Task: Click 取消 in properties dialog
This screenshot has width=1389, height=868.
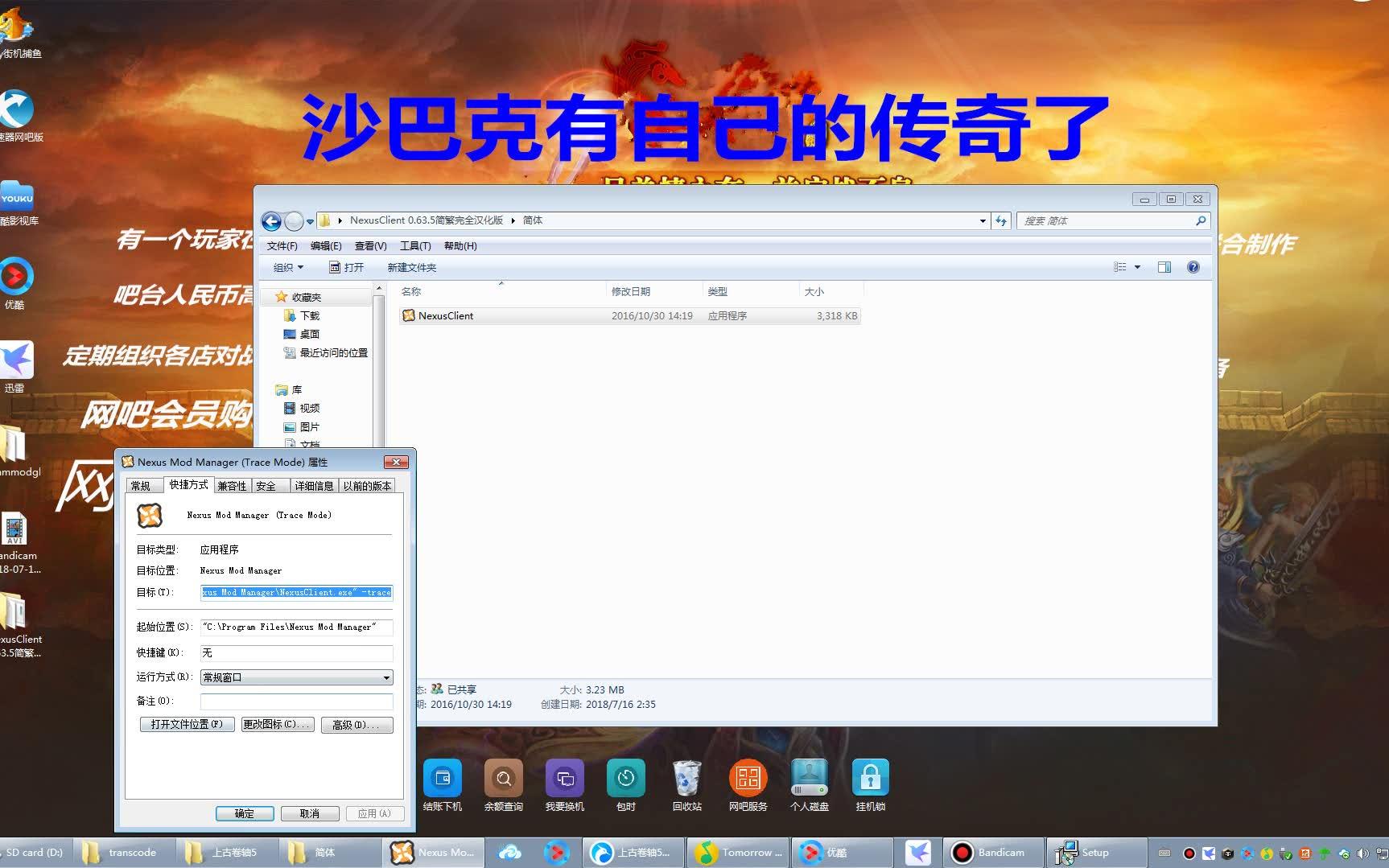Action: click(310, 813)
